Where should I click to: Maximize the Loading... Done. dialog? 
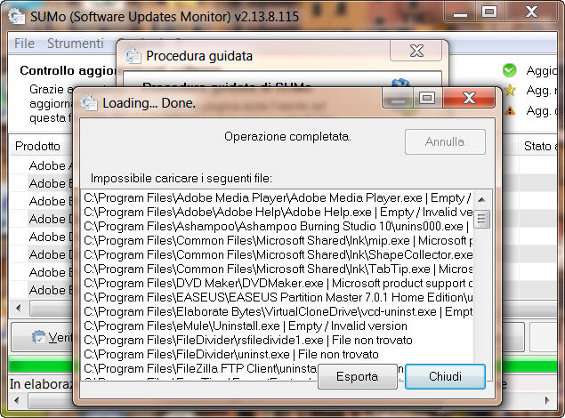(x=427, y=98)
